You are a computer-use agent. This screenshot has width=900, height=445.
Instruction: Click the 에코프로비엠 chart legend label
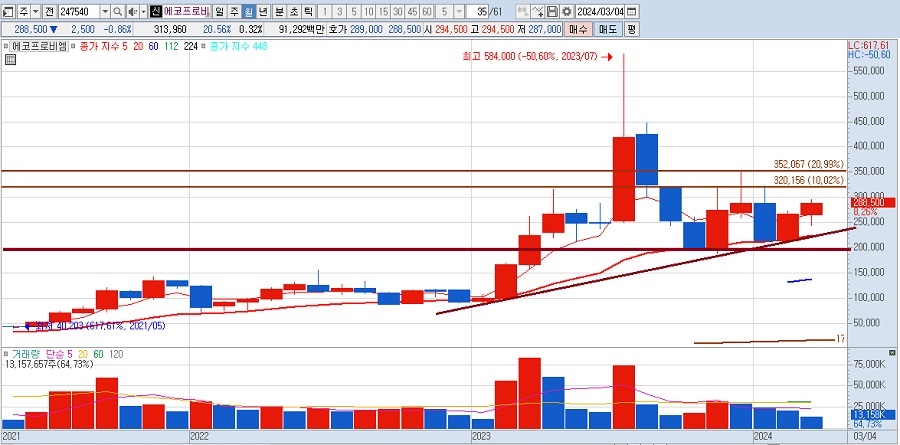tap(40, 46)
